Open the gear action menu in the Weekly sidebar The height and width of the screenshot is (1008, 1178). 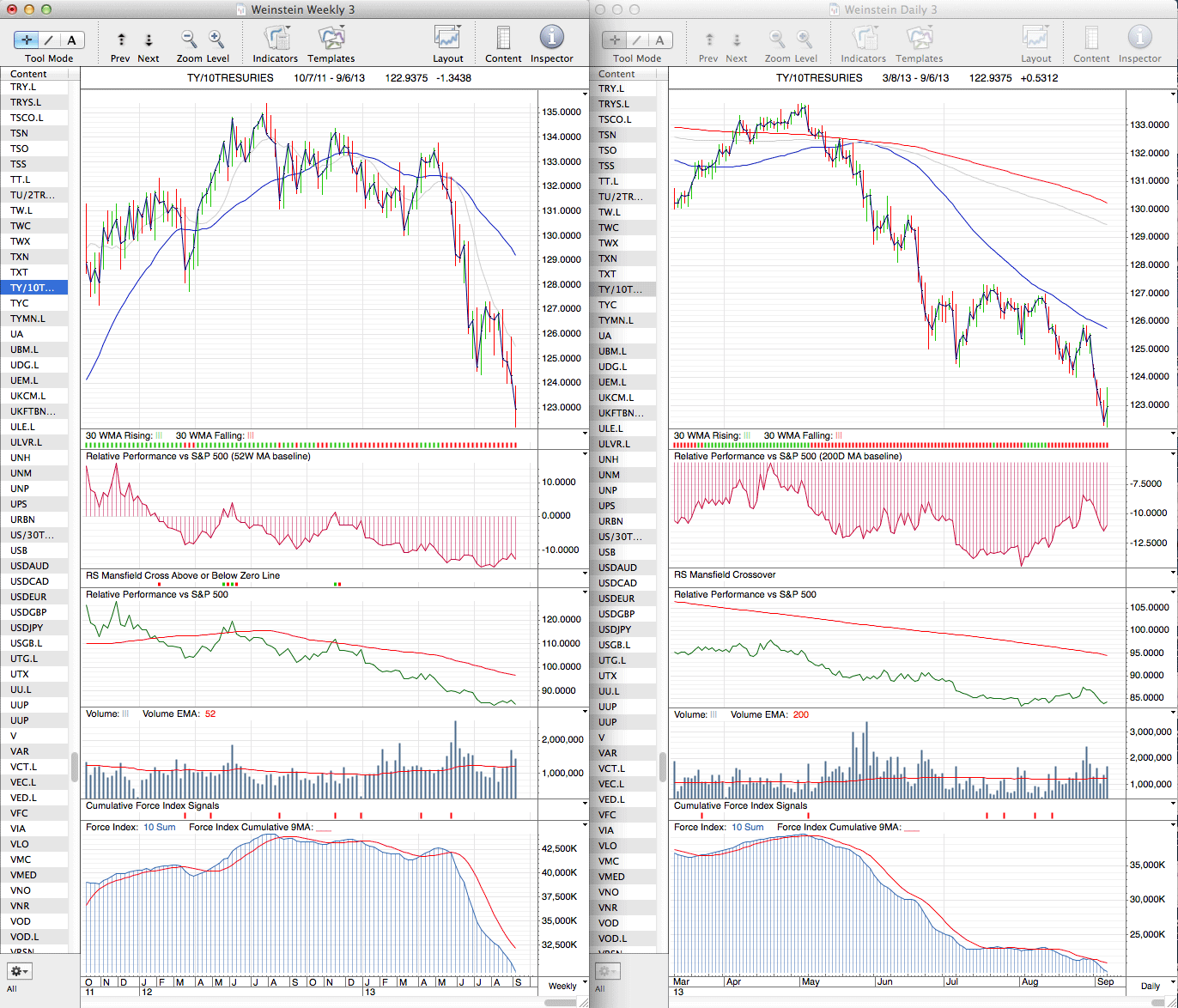(19, 971)
